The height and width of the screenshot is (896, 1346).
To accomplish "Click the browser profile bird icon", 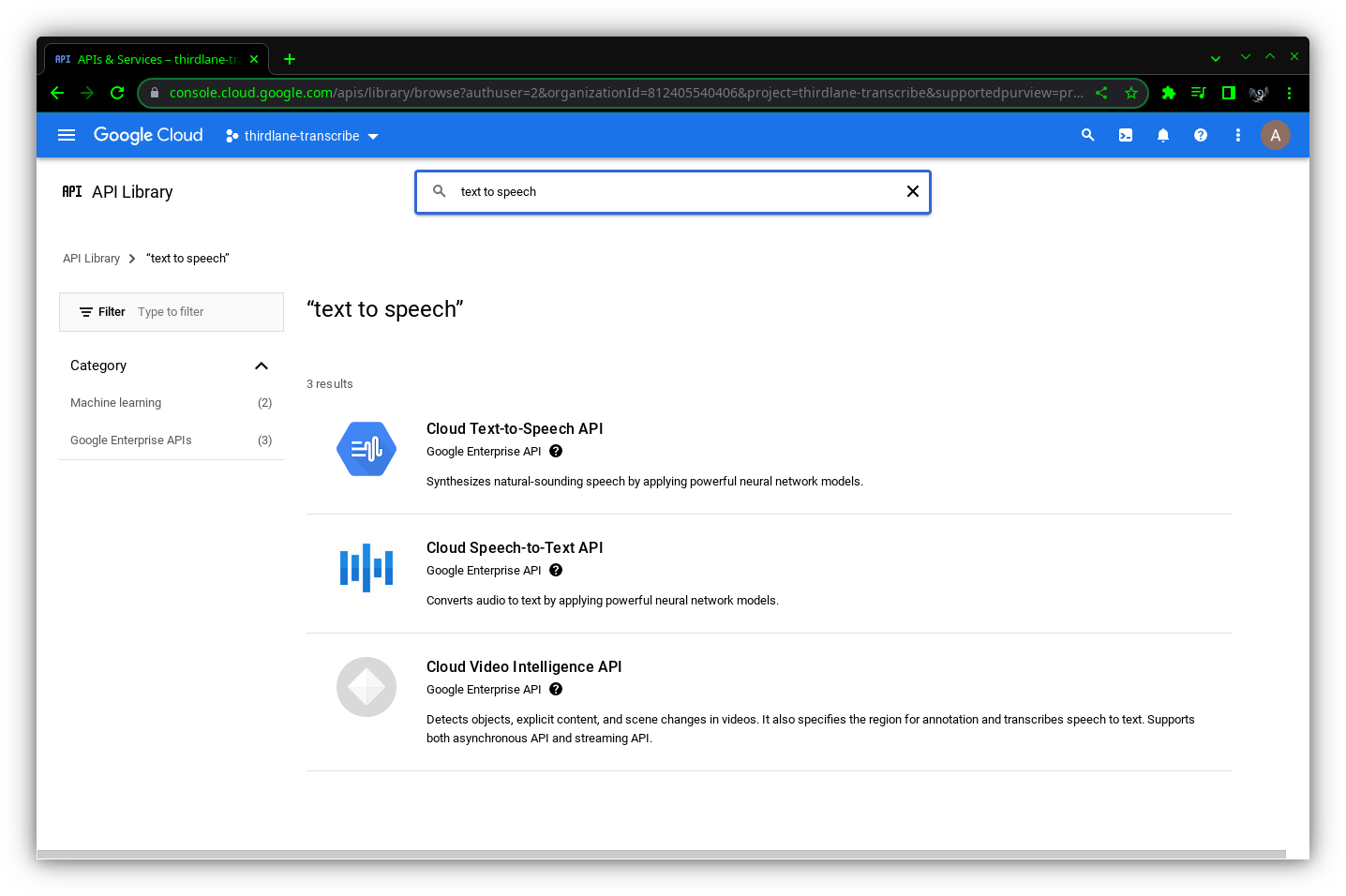I will tap(1259, 93).
